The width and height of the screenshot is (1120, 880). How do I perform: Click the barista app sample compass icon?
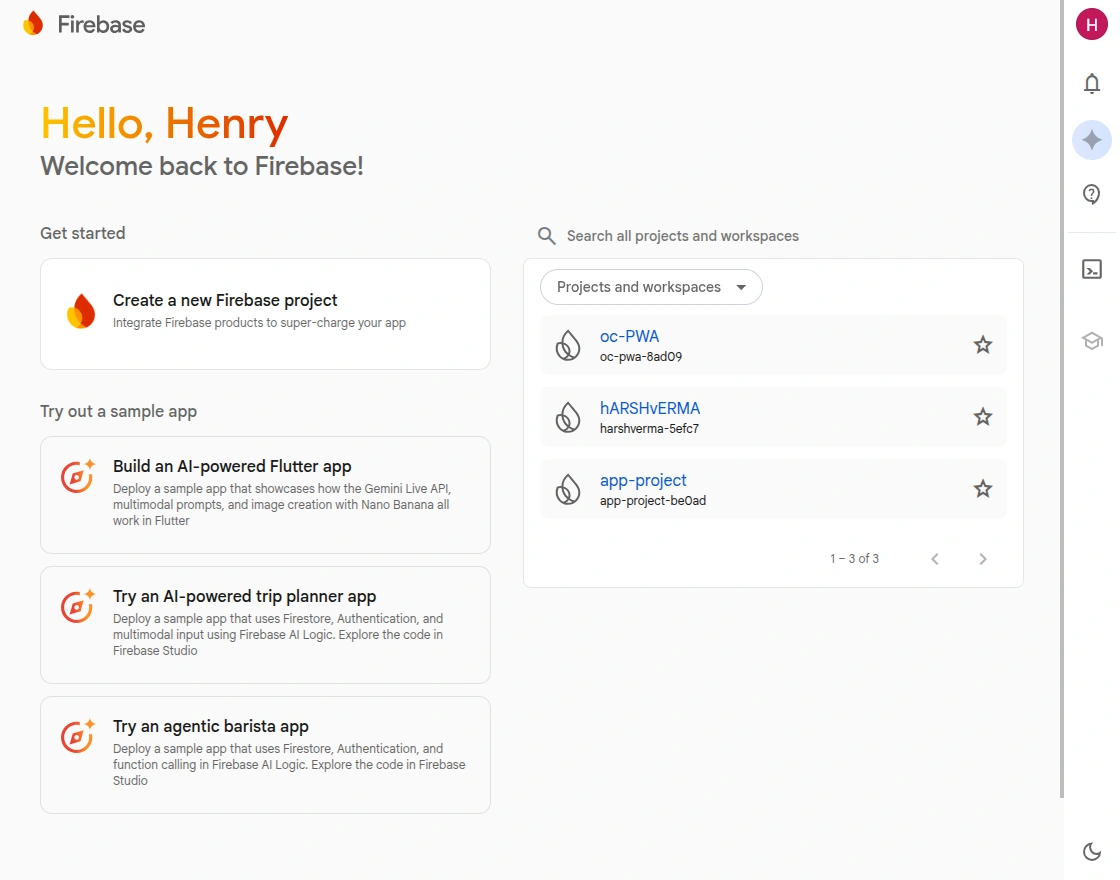coord(78,736)
